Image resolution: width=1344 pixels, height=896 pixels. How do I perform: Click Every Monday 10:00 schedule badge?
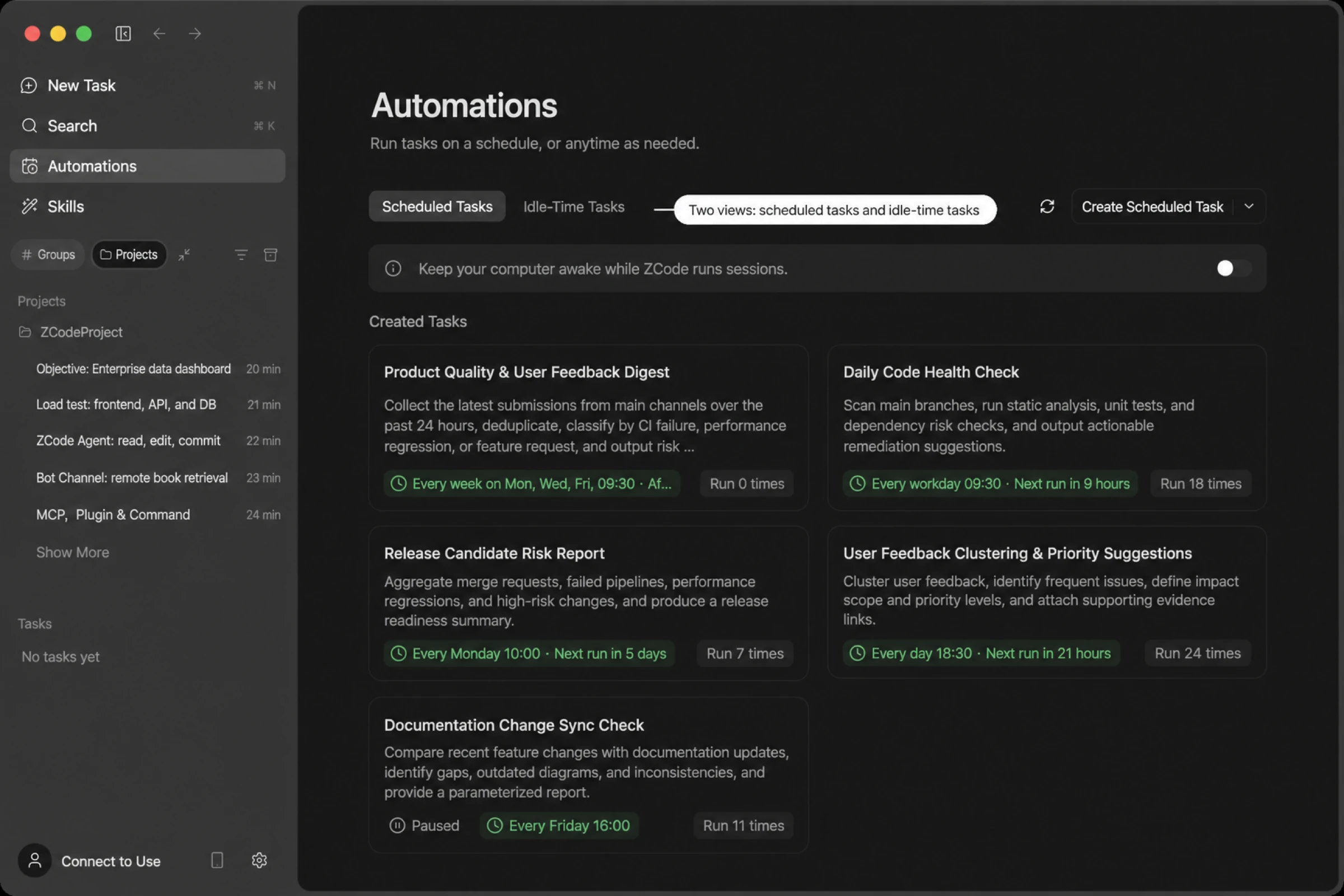click(x=529, y=653)
